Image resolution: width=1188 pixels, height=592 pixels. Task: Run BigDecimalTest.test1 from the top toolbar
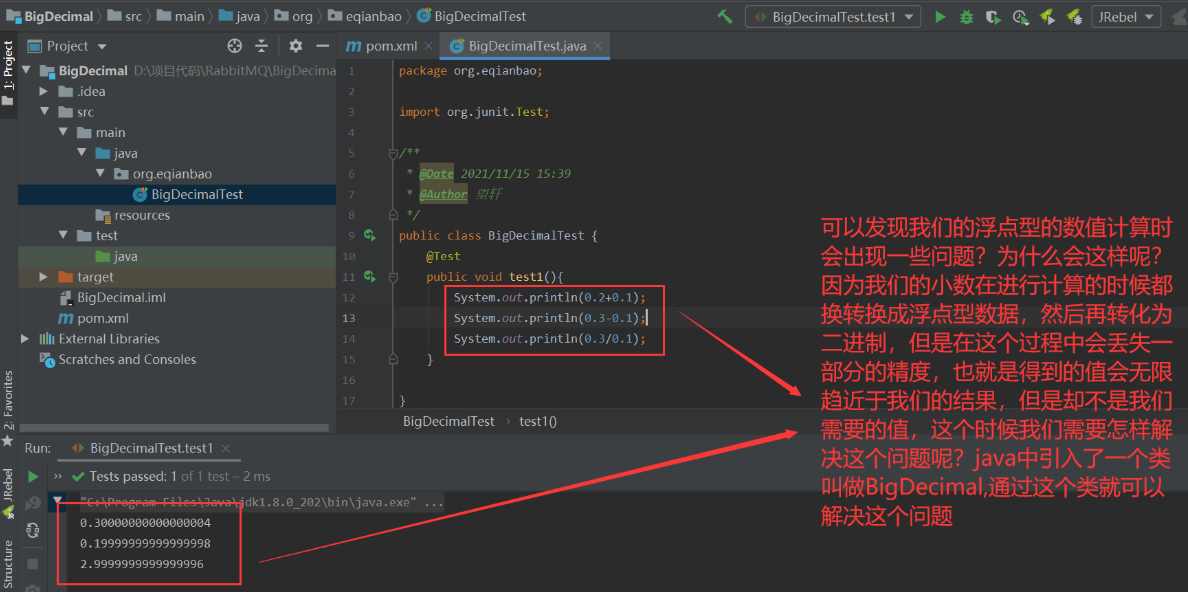click(940, 17)
